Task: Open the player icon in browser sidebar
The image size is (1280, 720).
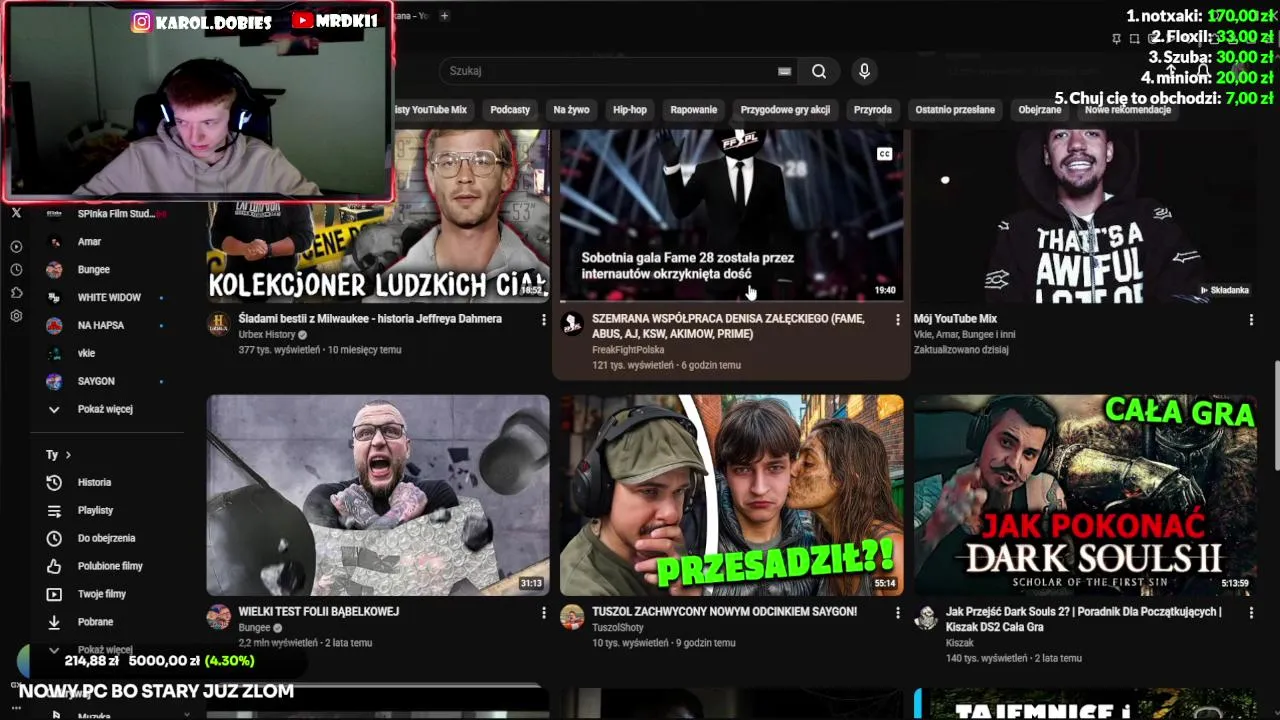Action: click(x=16, y=246)
